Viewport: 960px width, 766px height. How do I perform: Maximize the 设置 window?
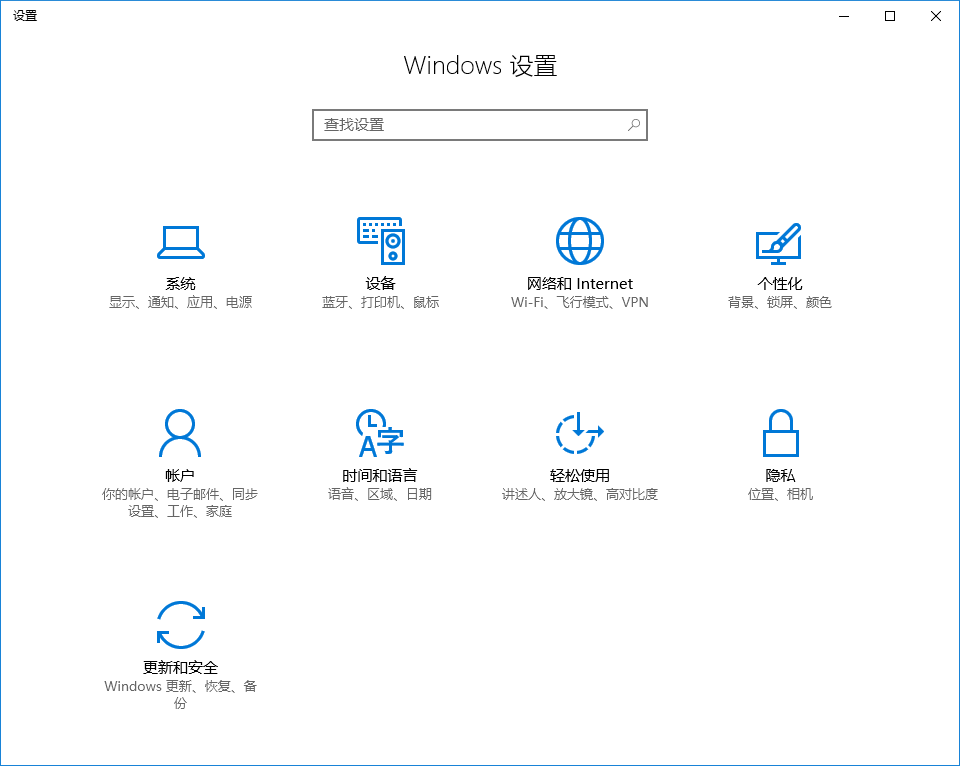890,17
